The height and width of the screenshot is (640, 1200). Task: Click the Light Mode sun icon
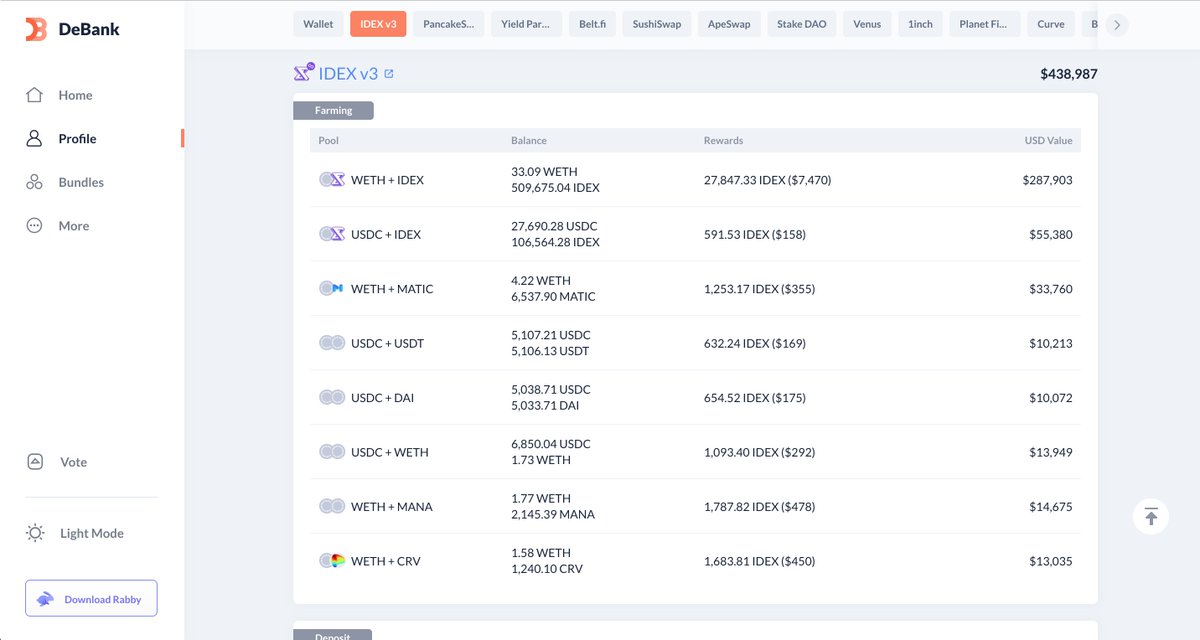point(35,533)
